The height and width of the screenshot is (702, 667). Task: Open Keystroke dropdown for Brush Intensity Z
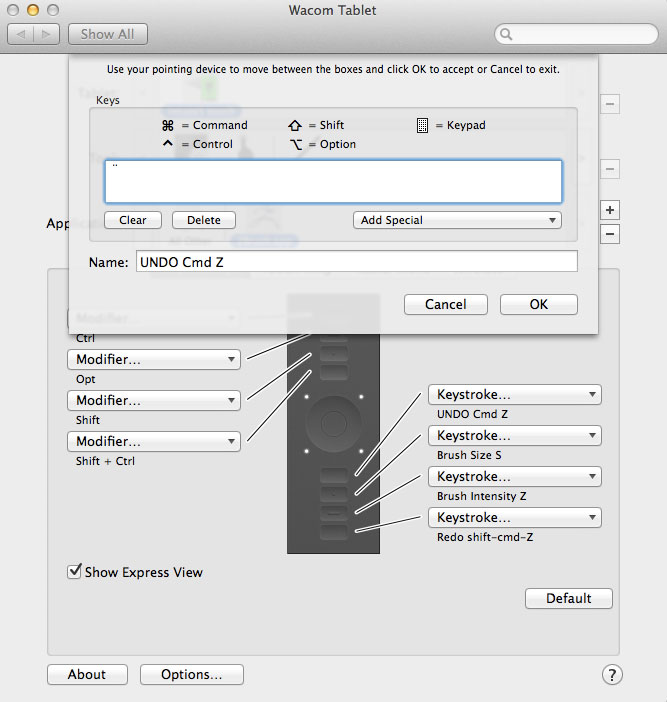tap(514, 476)
